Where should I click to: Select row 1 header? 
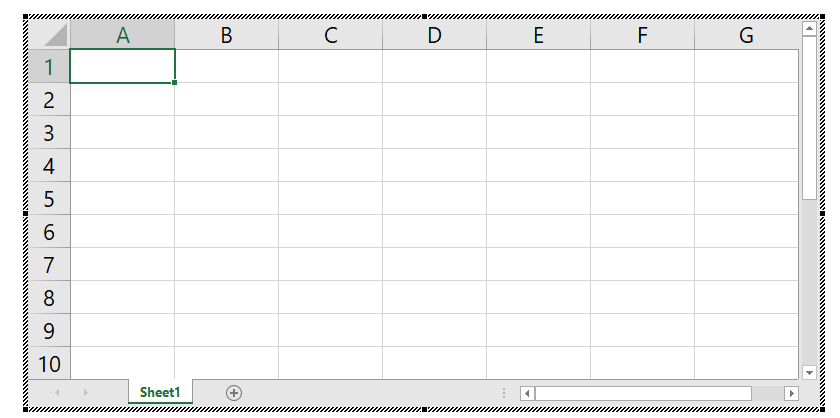tap(48, 67)
